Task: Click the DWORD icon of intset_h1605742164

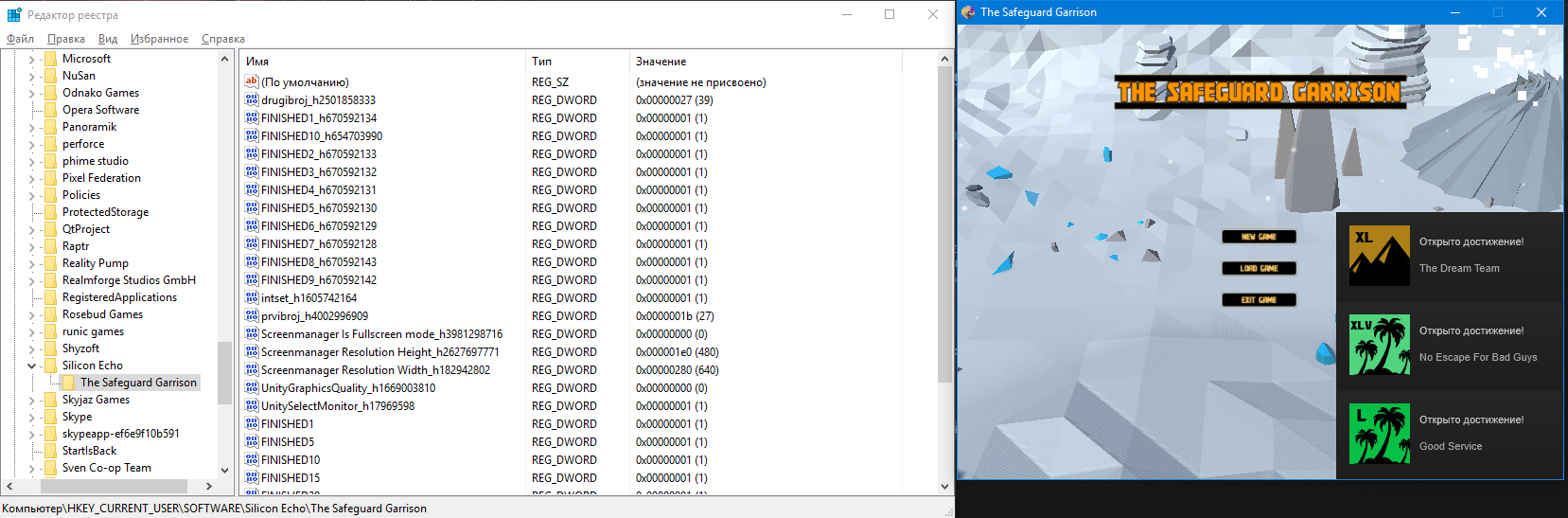Action: point(252,297)
